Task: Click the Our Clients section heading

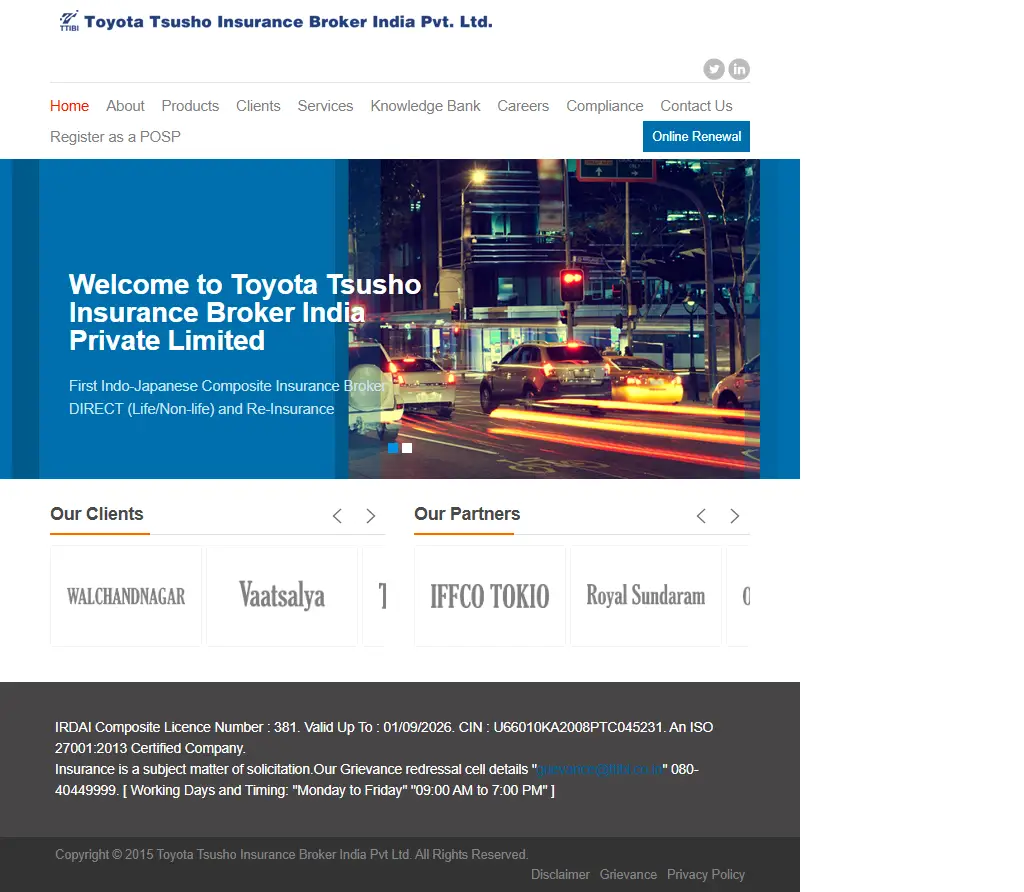Action: (x=97, y=514)
